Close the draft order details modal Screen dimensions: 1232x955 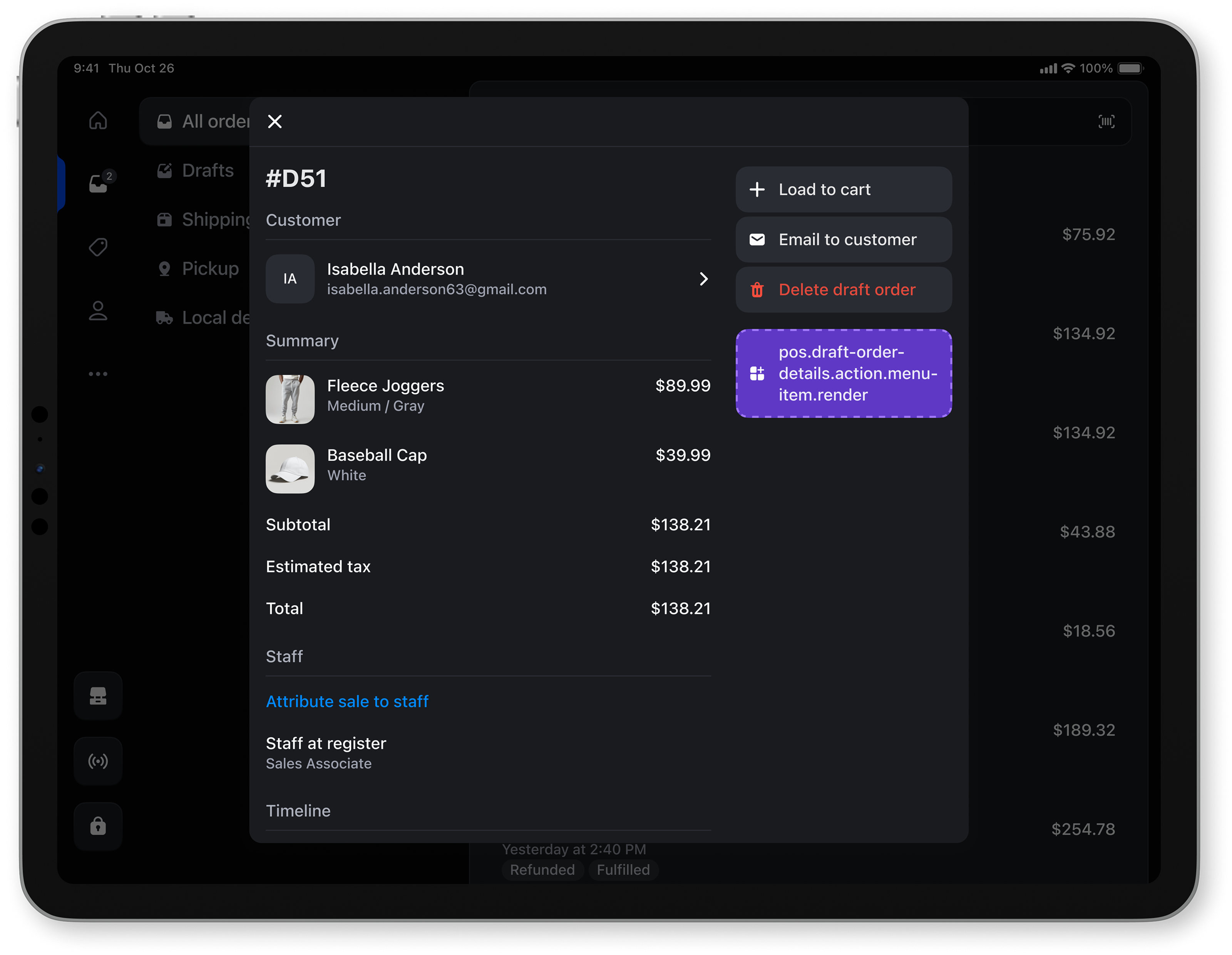pyautogui.click(x=275, y=121)
